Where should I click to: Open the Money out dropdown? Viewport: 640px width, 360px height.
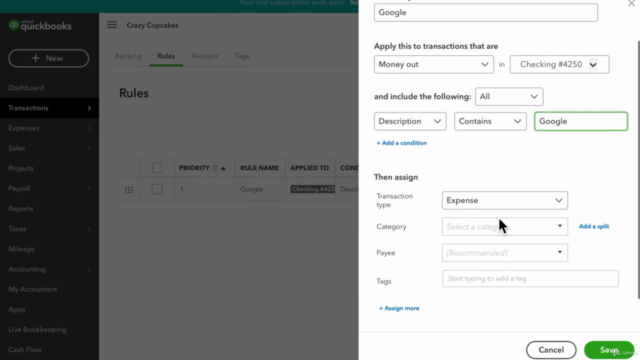[x=433, y=64]
